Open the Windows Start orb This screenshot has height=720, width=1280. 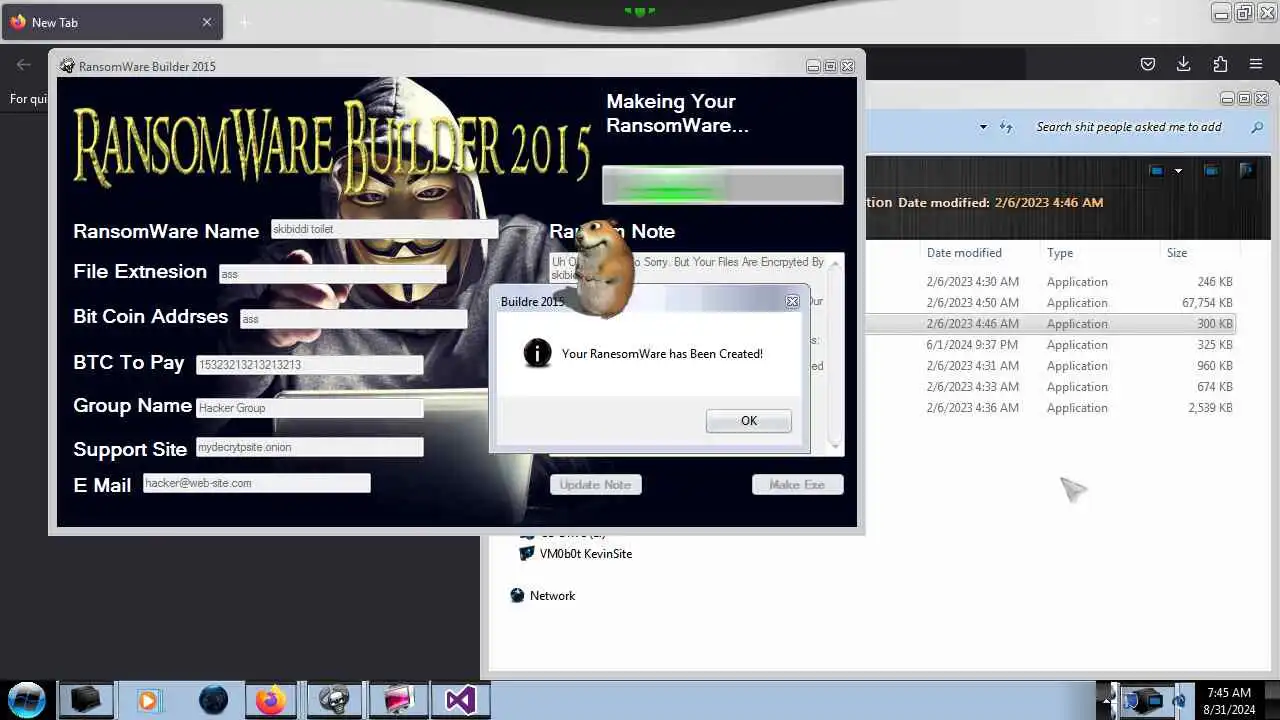point(27,699)
